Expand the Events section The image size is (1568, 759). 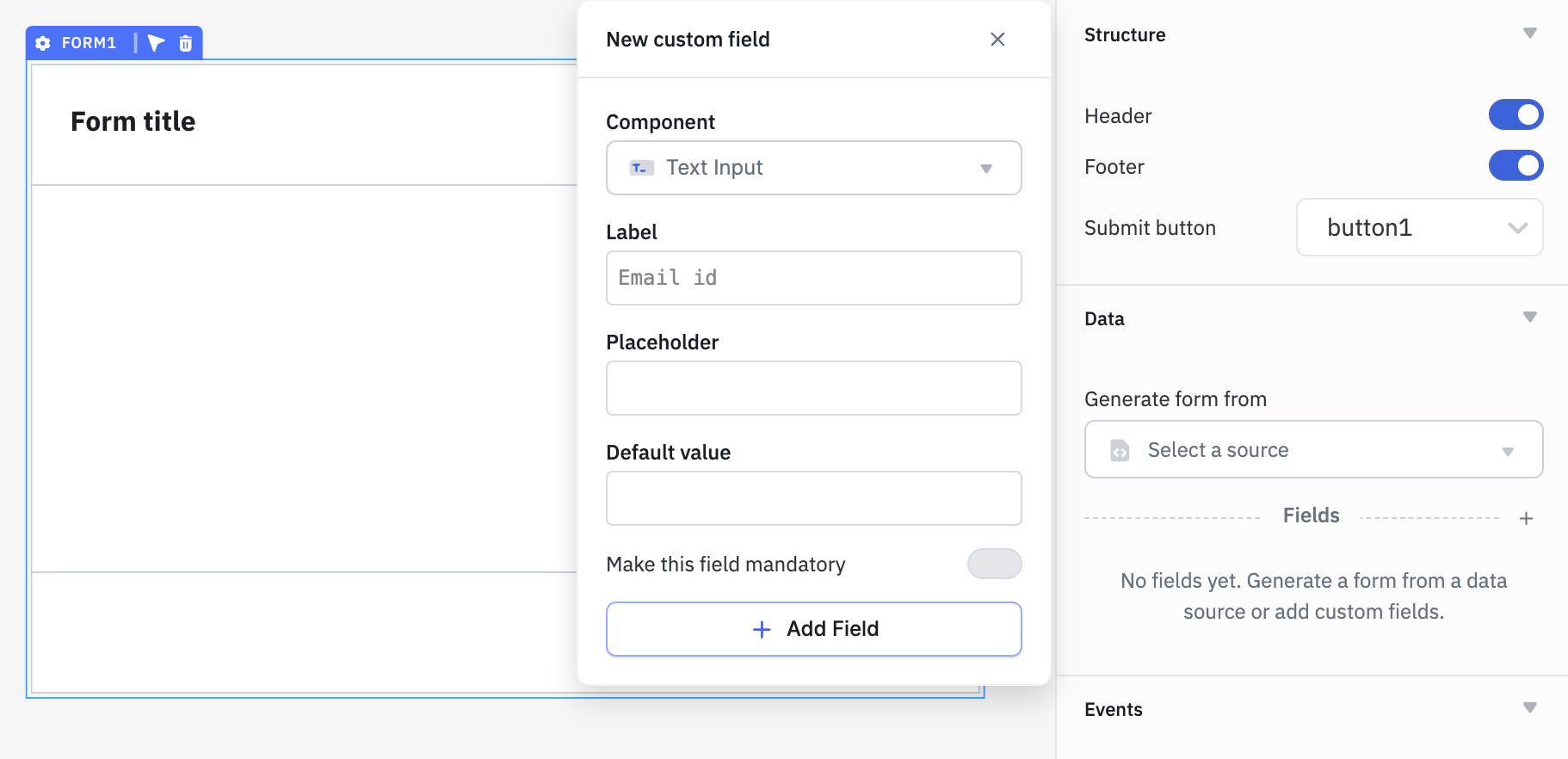[1530, 707]
